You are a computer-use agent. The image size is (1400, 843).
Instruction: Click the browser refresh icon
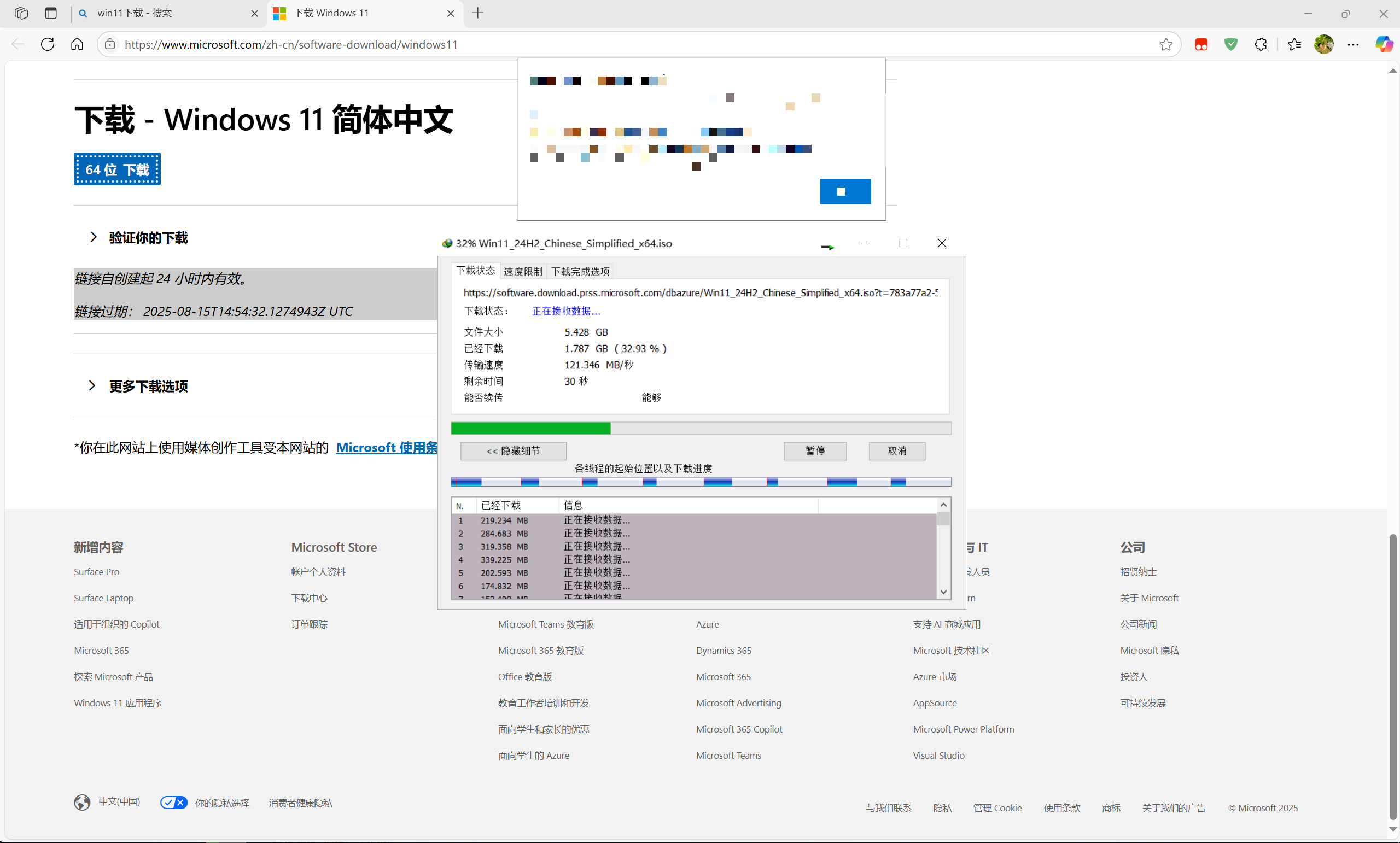point(48,44)
